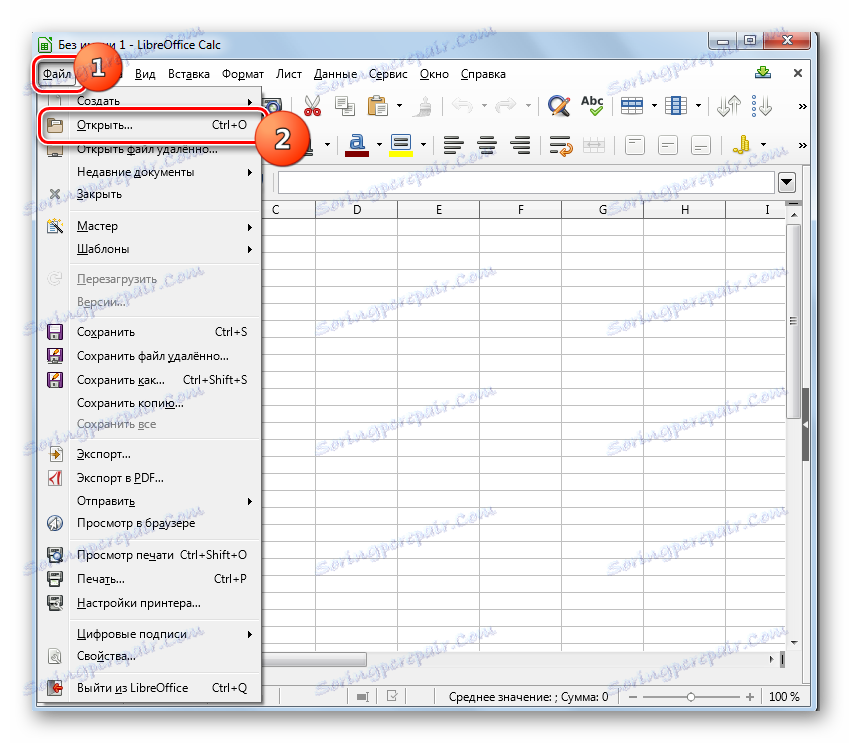Image resolution: width=852 pixels, height=743 pixels.
Task: Click the Sort descending icon
Action: pos(762,106)
